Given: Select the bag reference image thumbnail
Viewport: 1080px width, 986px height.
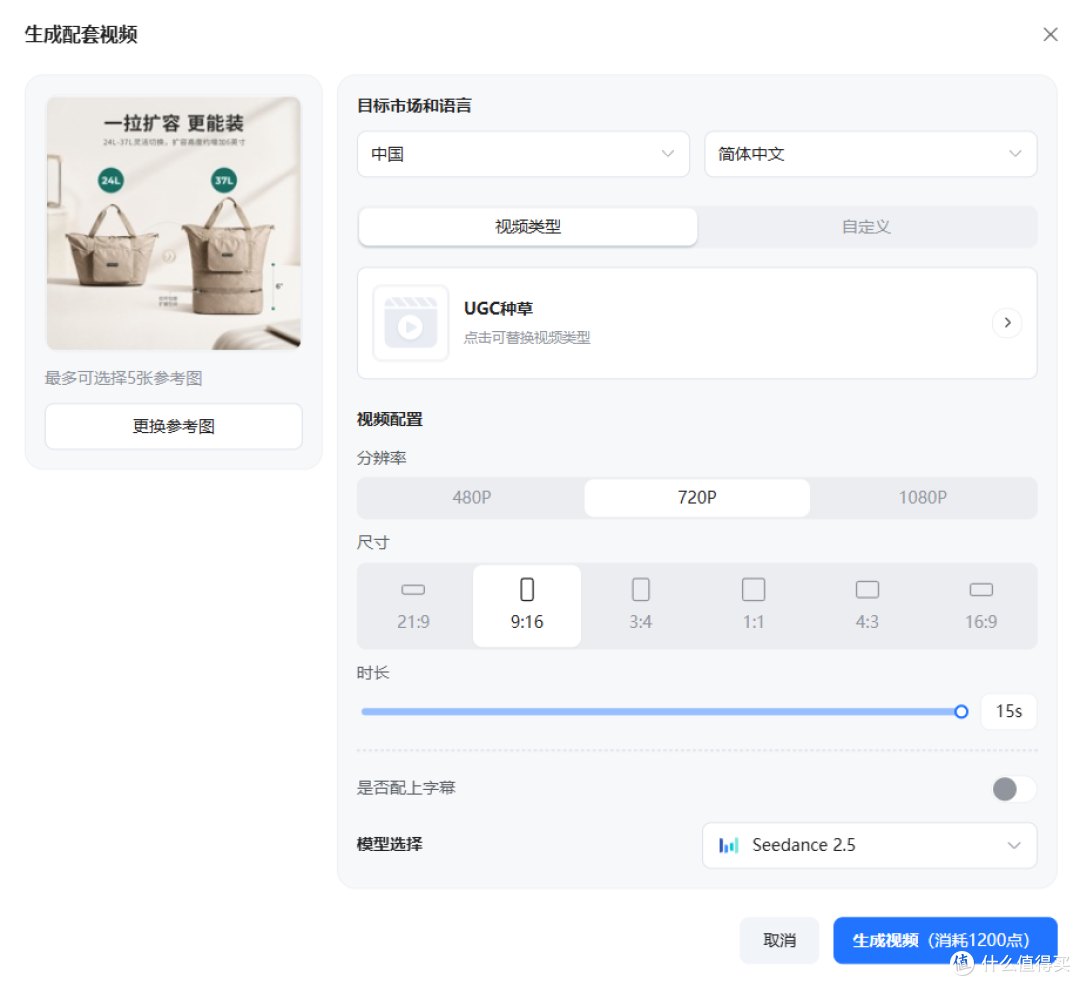Looking at the screenshot, I should (x=174, y=223).
